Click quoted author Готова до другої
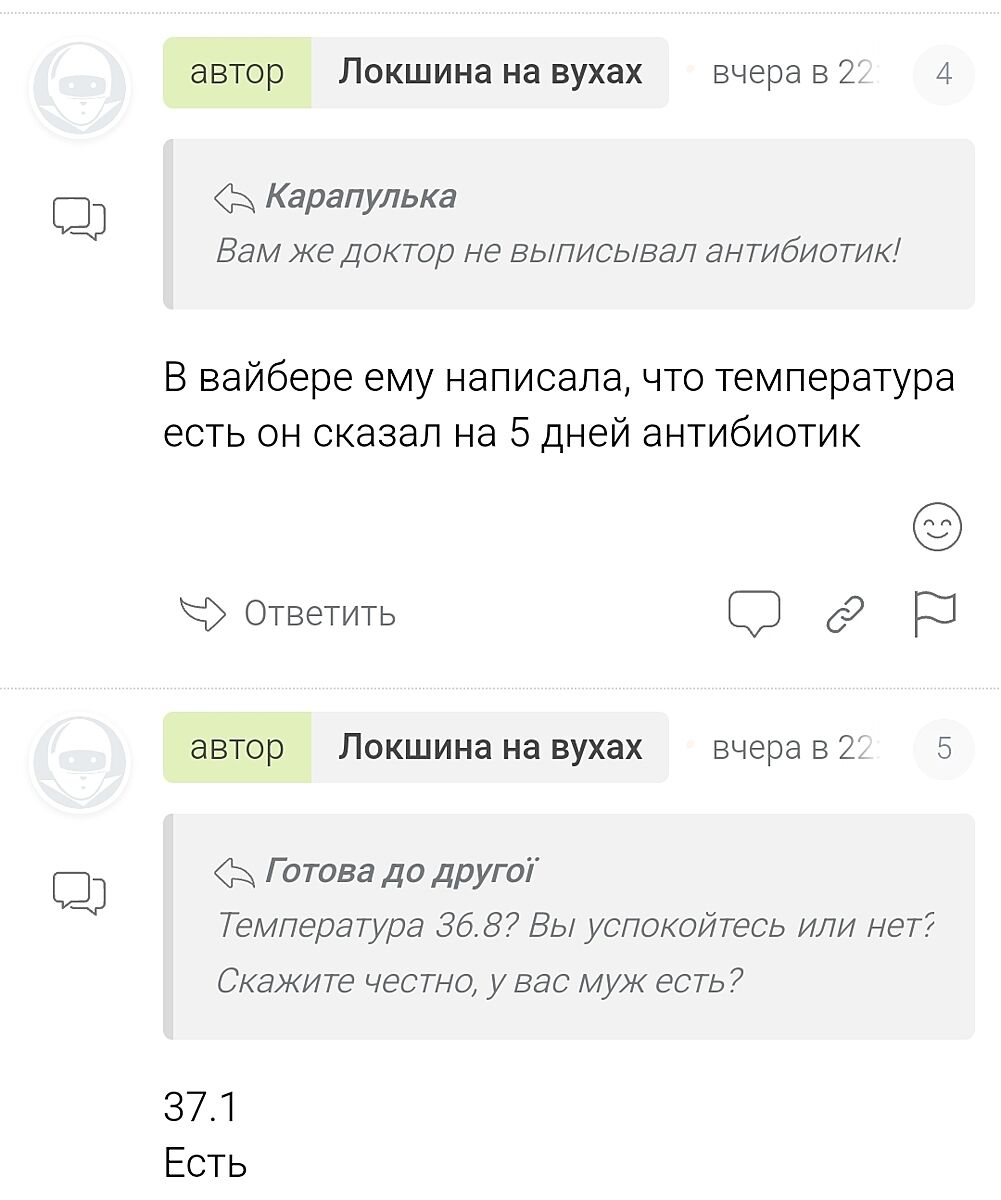Image resolution: width=1001 pixels, height=1200 pixels. pos(400,872)
